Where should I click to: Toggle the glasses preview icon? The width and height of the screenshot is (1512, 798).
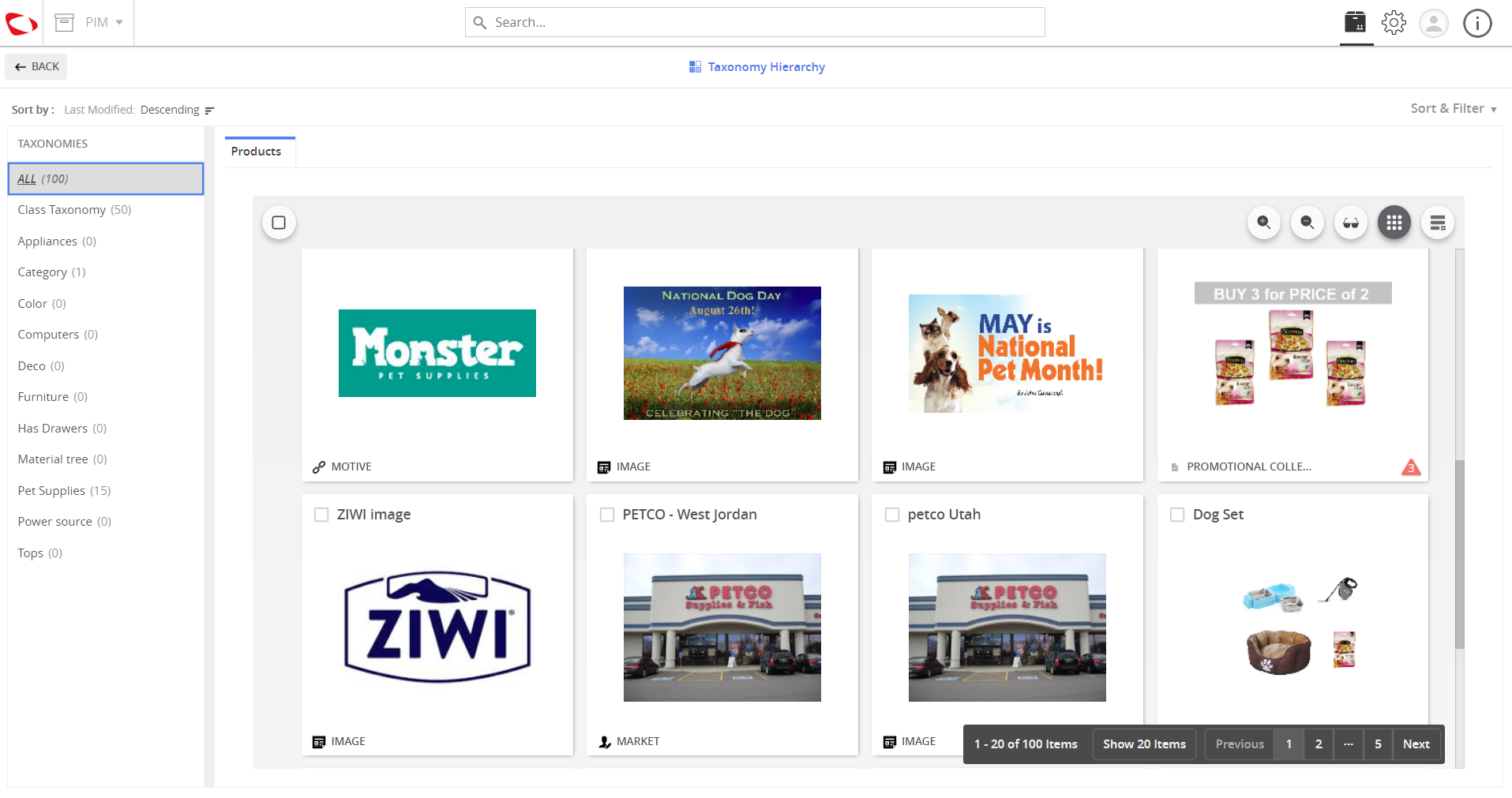coord(1351,223)
